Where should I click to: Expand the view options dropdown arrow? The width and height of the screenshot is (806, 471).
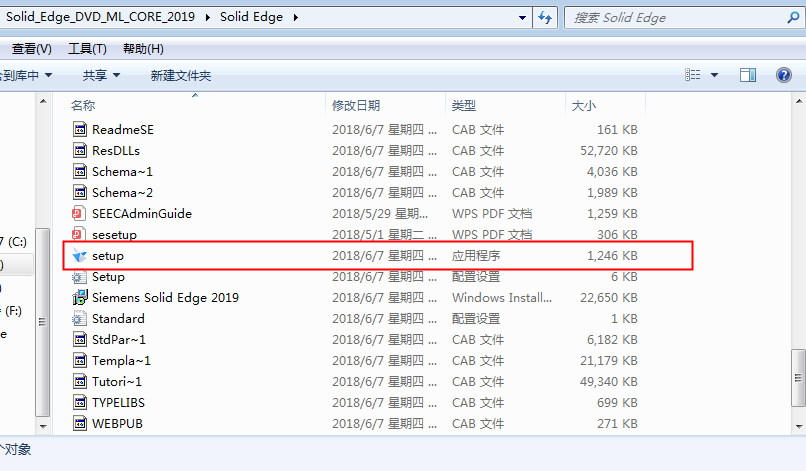[x=714, y=75]
